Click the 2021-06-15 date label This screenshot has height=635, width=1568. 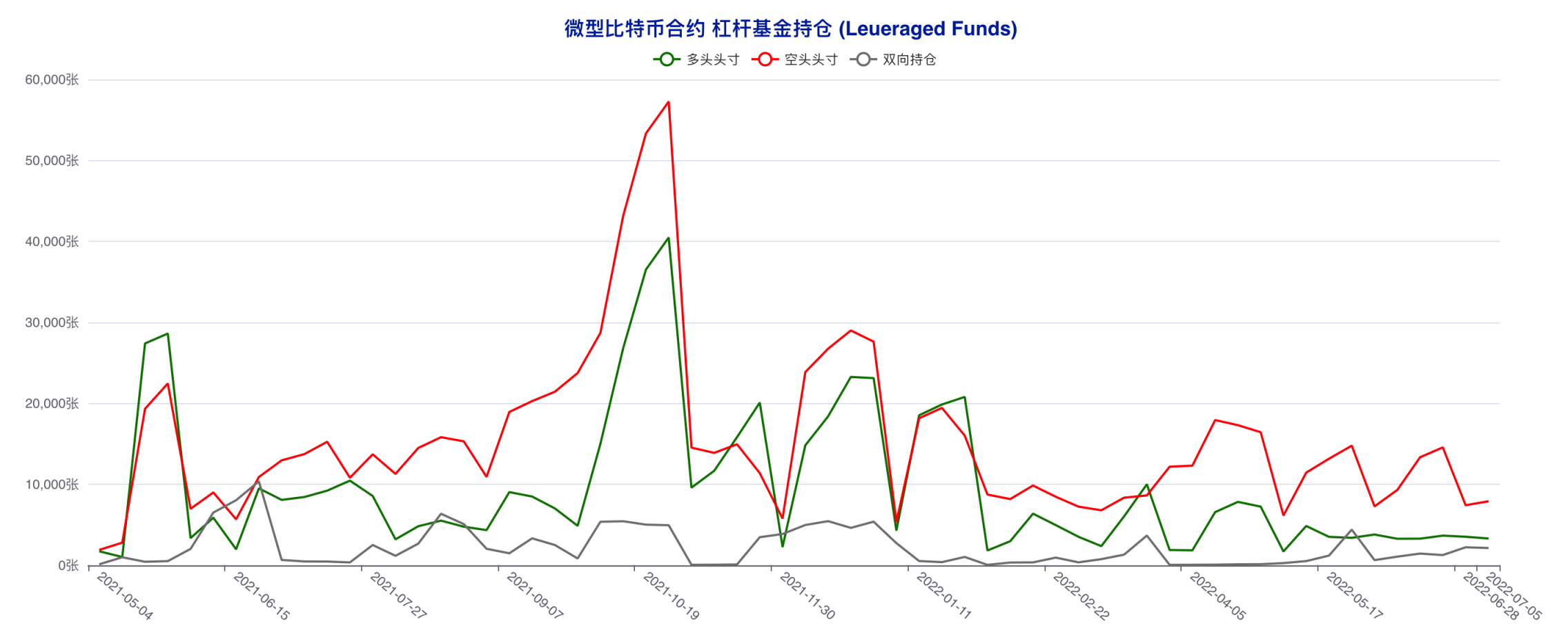point(262,596)
